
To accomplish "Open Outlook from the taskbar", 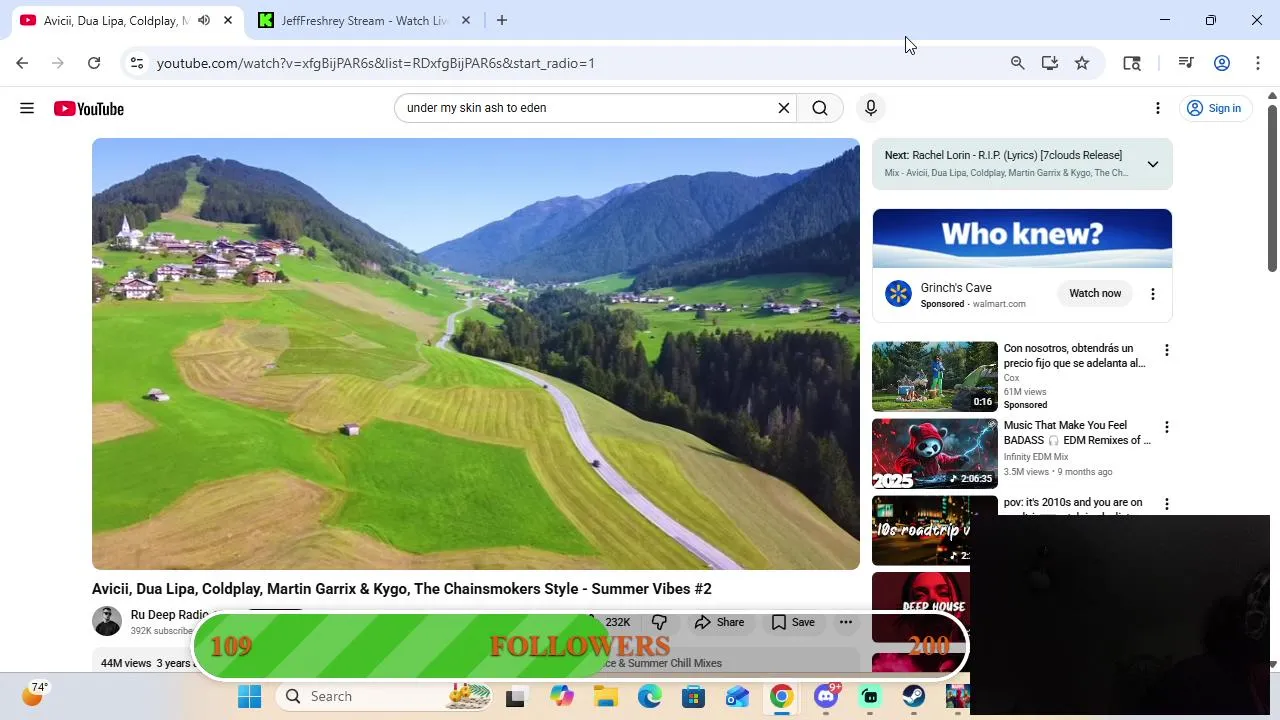I will 738,696.
